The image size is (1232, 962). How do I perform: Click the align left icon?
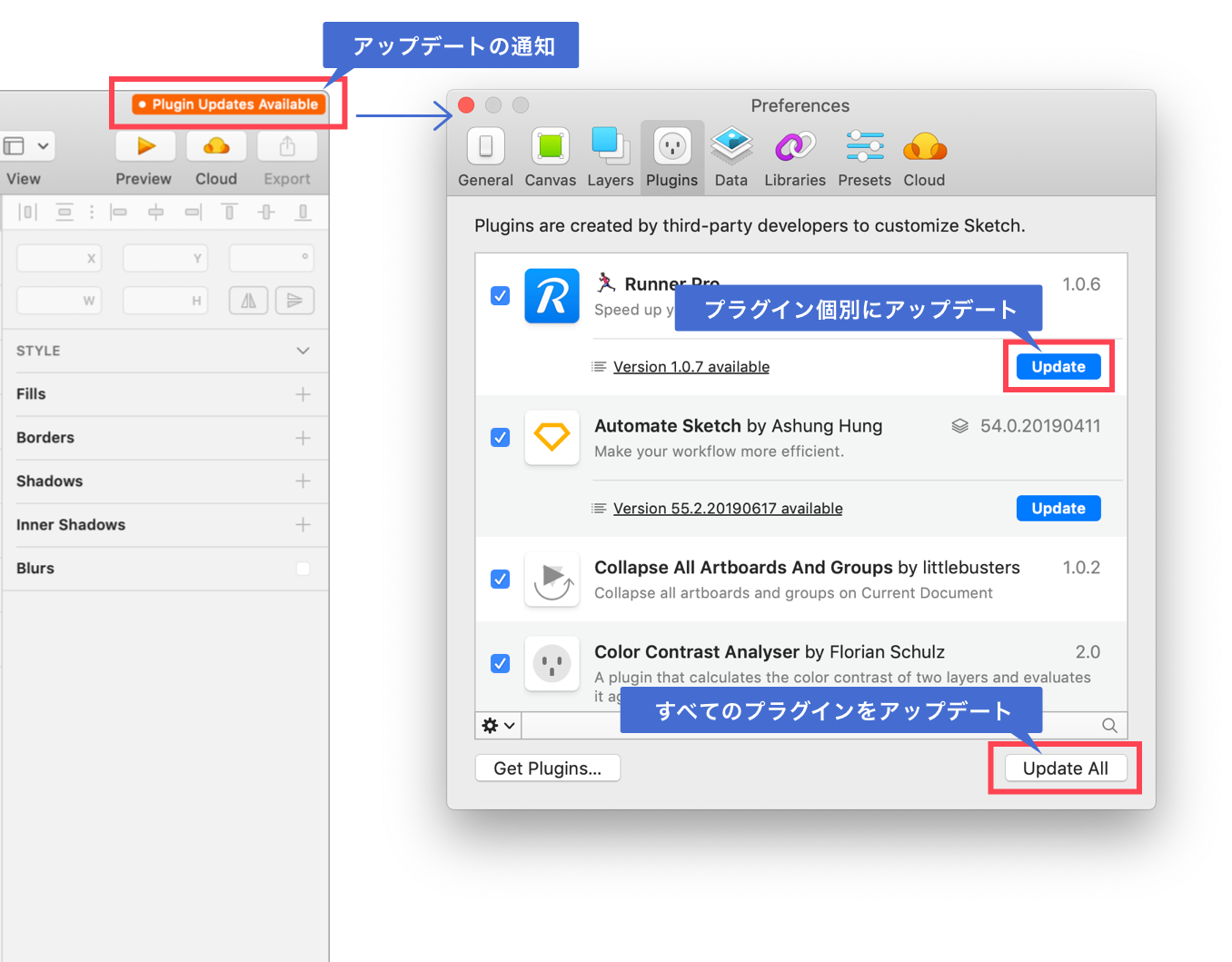[118, 213]
